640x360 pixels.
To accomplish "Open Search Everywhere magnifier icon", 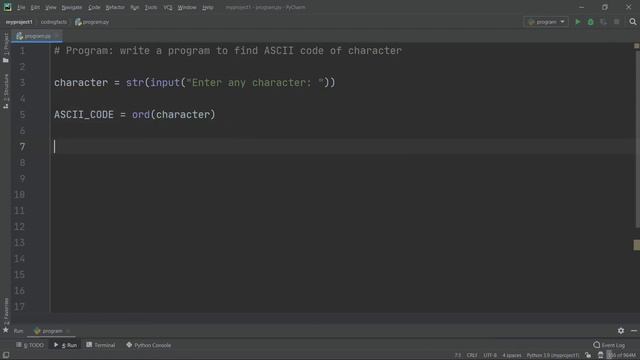I will (633, 22).
